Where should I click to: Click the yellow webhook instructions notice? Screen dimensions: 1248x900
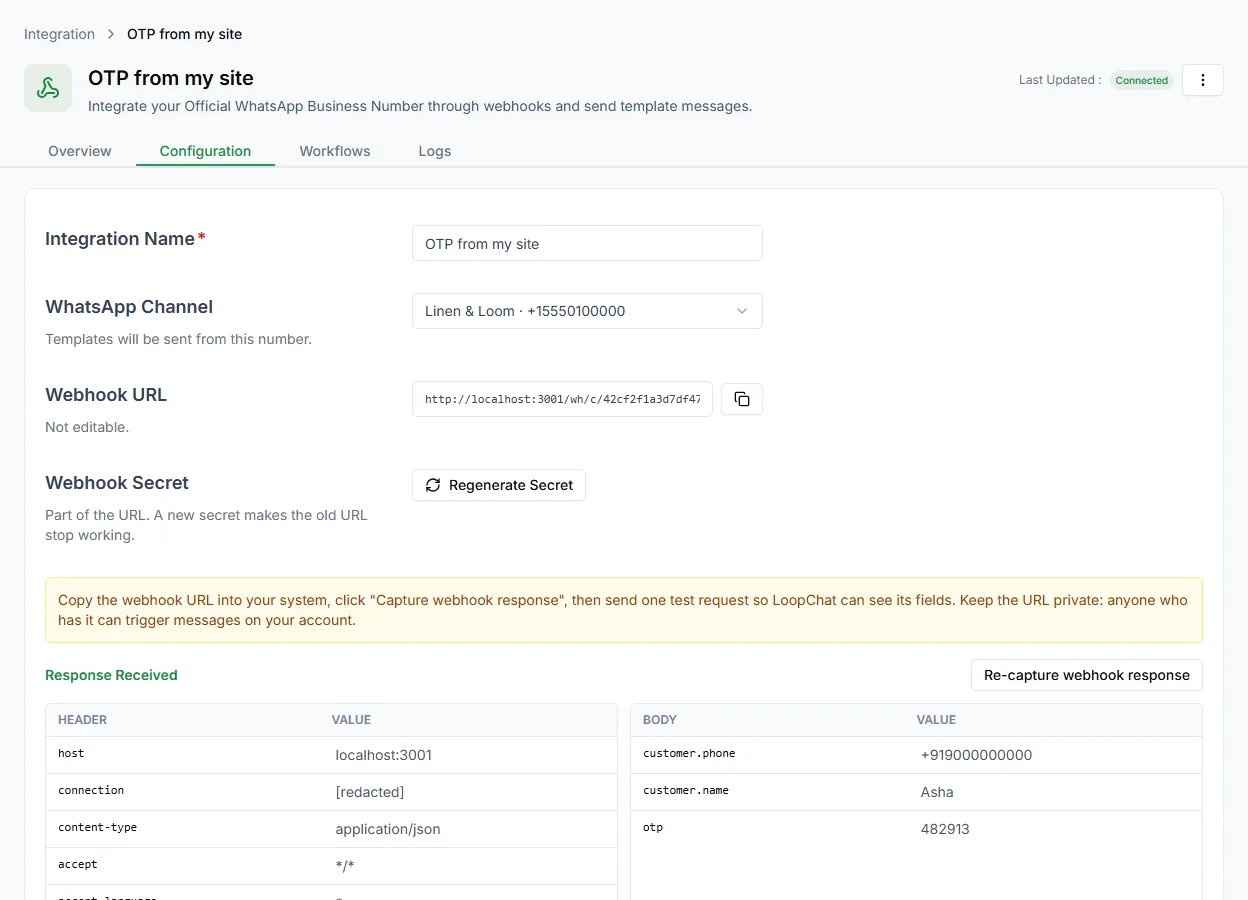click(624, 610)
